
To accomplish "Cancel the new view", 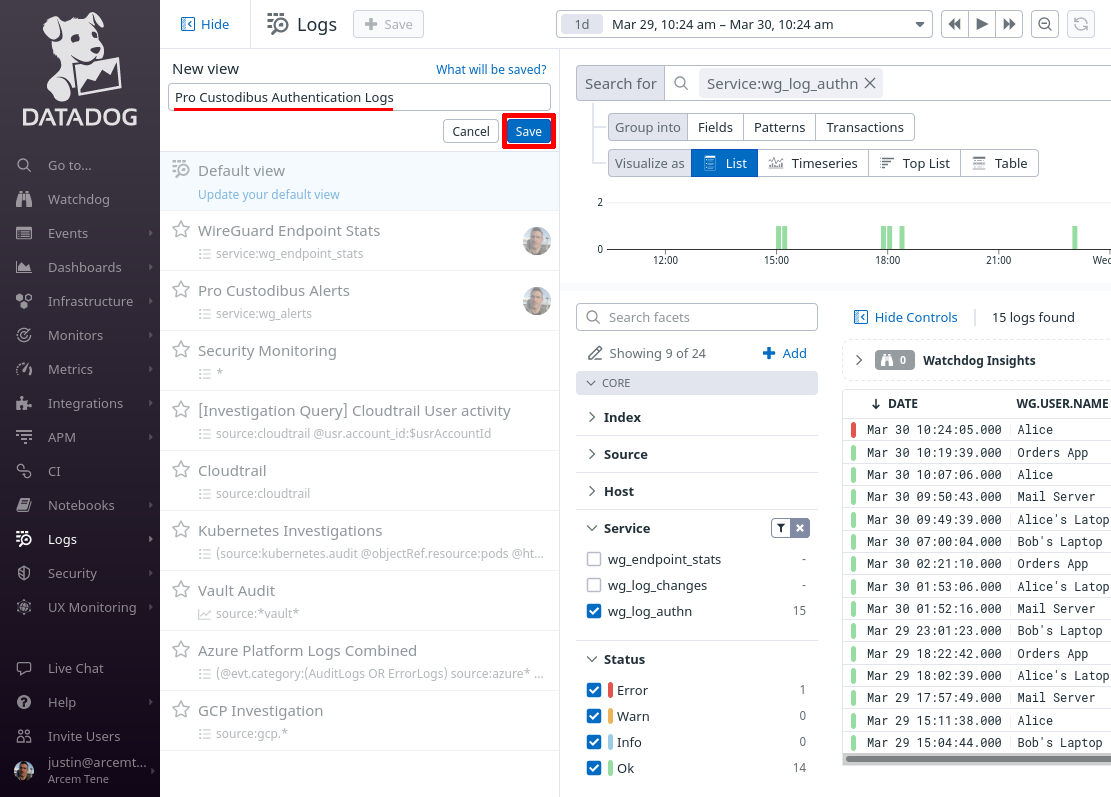I will (x=470, y=131).
